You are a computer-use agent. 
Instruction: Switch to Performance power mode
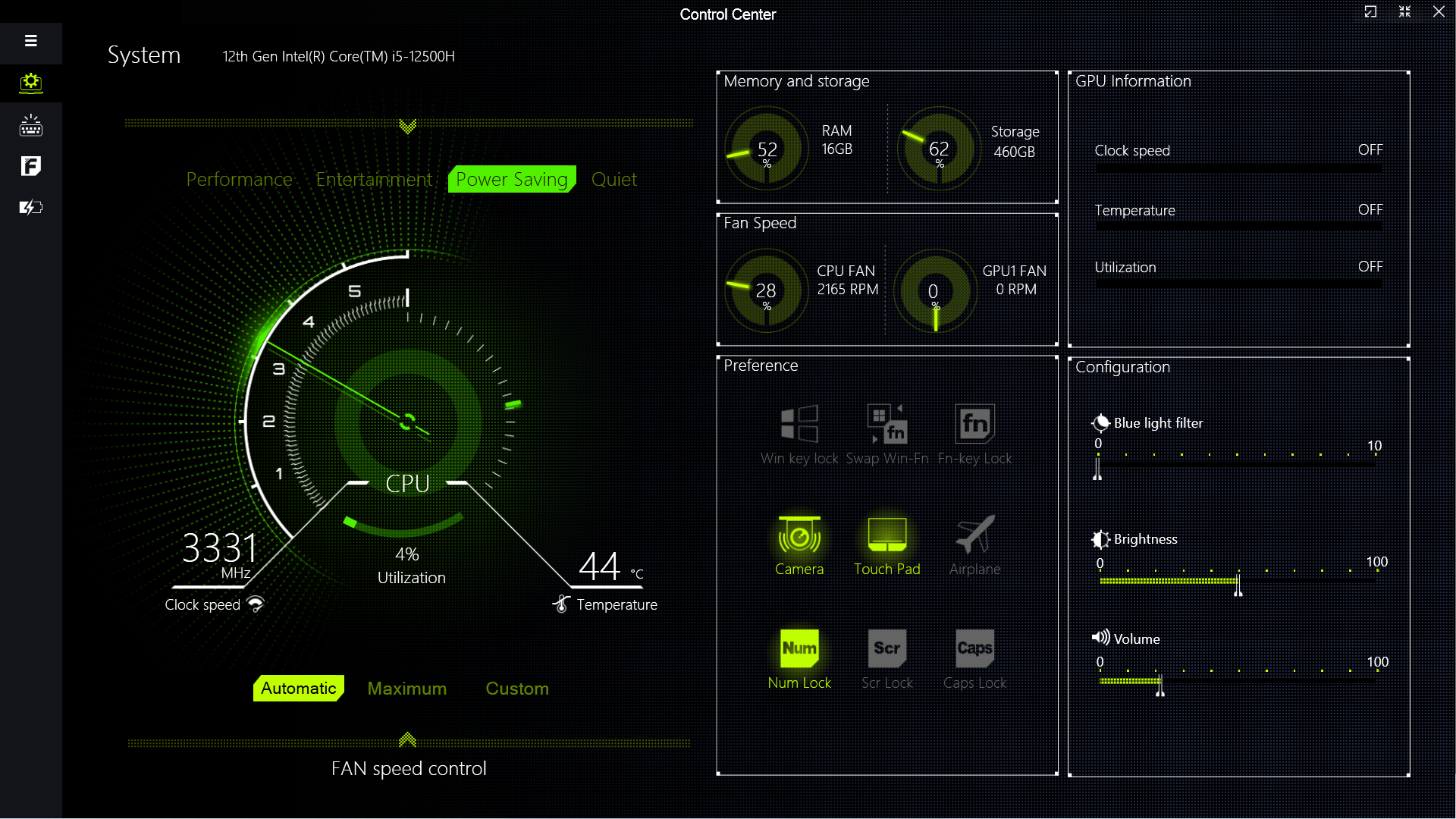pyautogui.click(x=239, y=180)
